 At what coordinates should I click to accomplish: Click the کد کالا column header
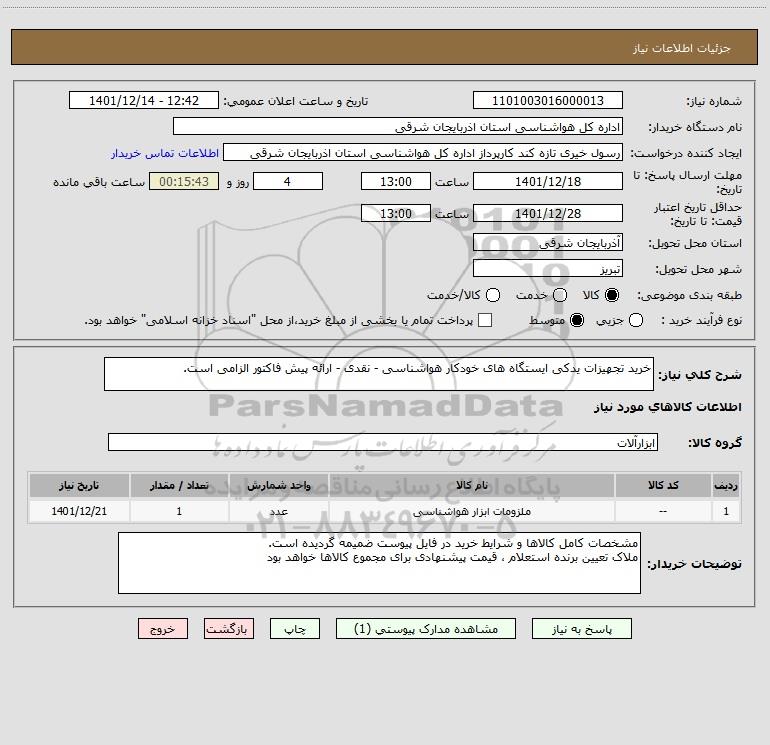coord(663,485)
